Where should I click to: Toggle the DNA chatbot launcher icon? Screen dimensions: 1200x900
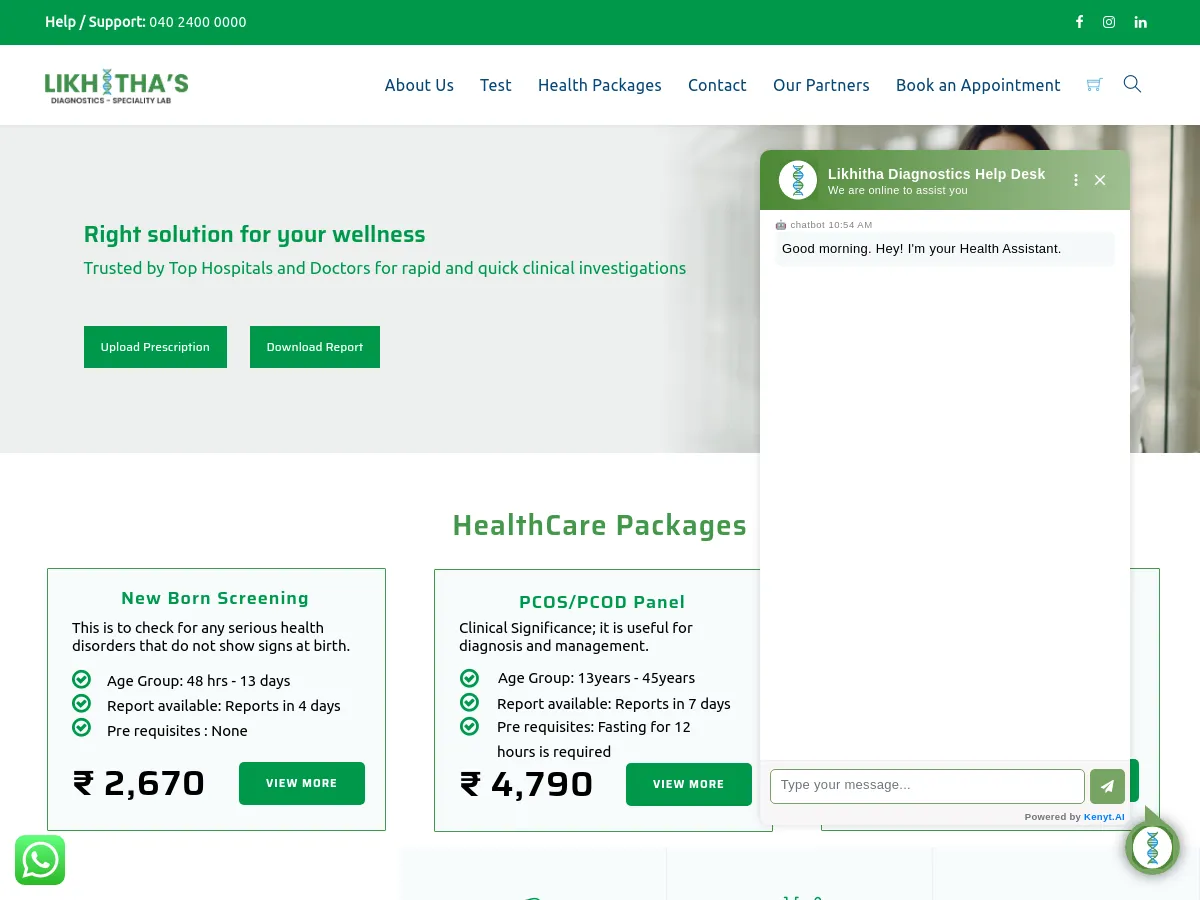[1152, 847]
